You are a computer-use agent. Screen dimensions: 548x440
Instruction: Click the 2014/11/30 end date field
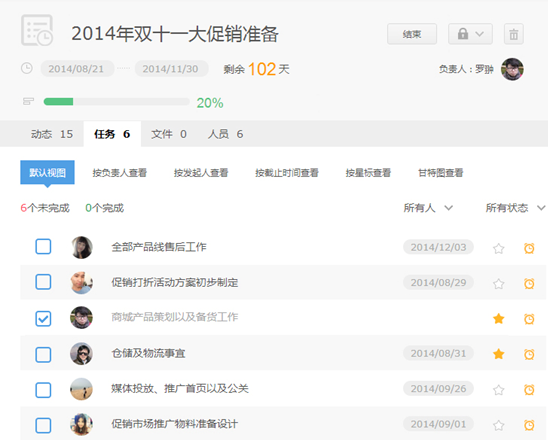[x=171, y=68]
